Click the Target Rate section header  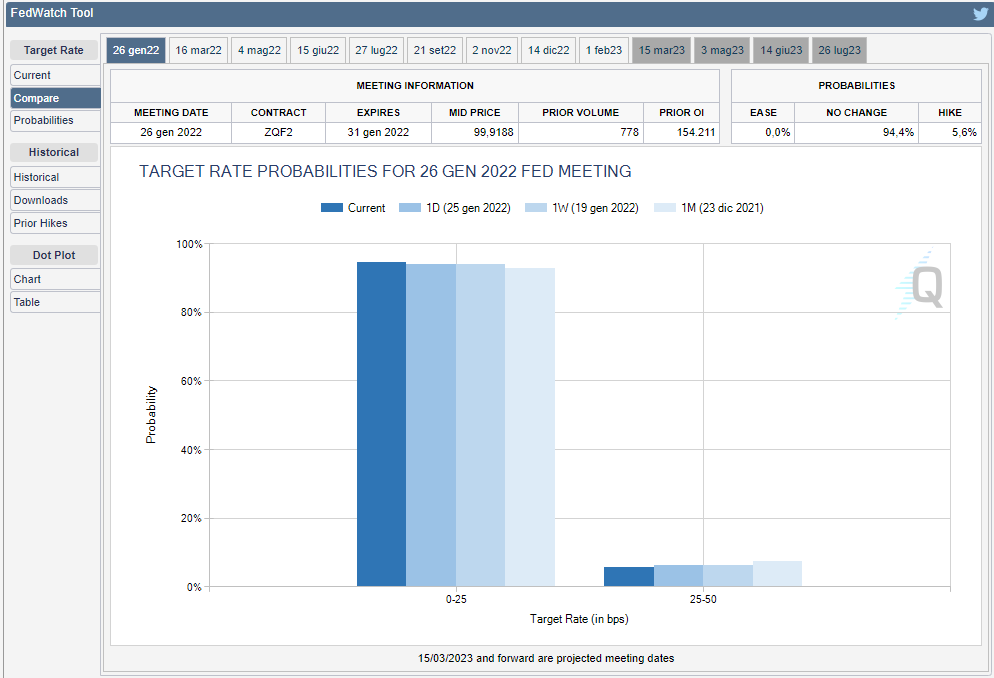pyautogui.click(x=54, y=50)
